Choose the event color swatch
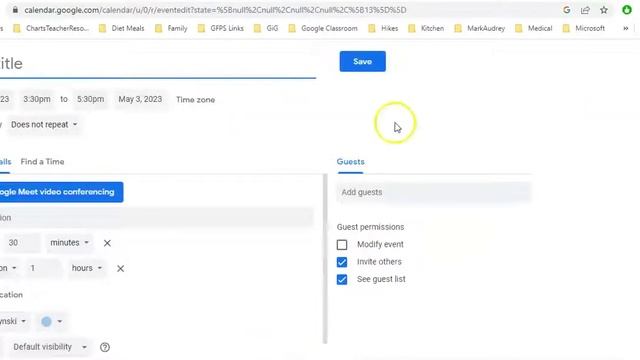Screen dimensions: 640x360 pos(51,321)
